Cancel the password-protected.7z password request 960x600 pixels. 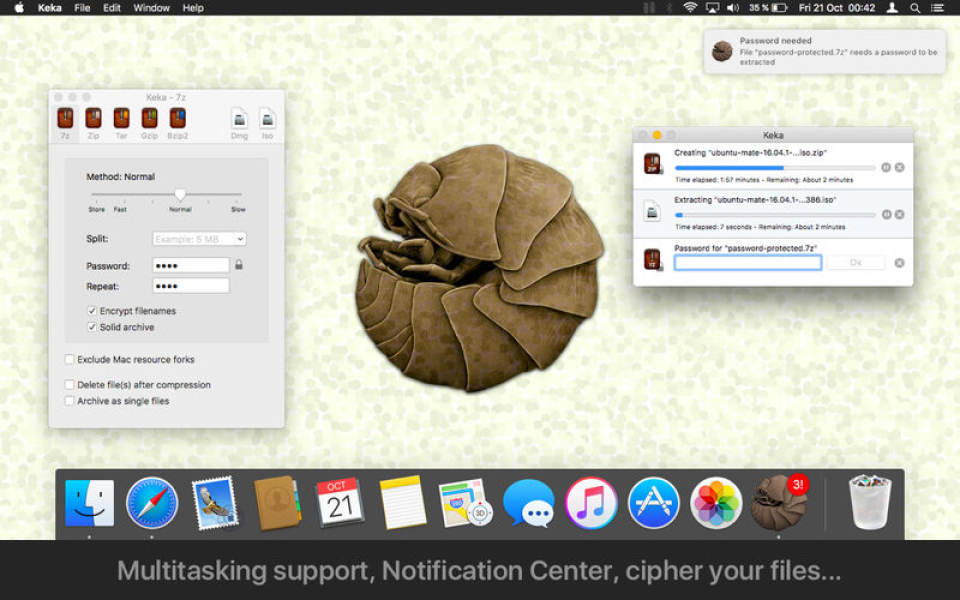[899, 263]
